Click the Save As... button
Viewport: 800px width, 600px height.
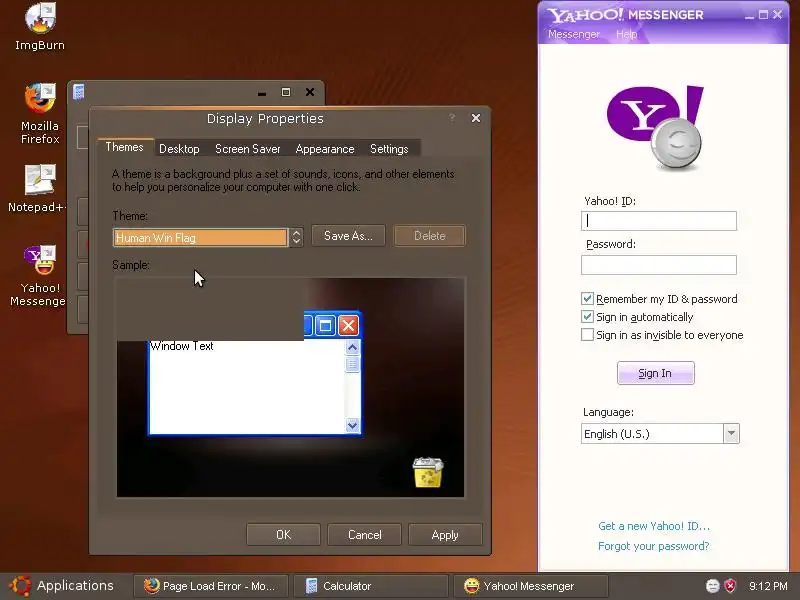348,236
